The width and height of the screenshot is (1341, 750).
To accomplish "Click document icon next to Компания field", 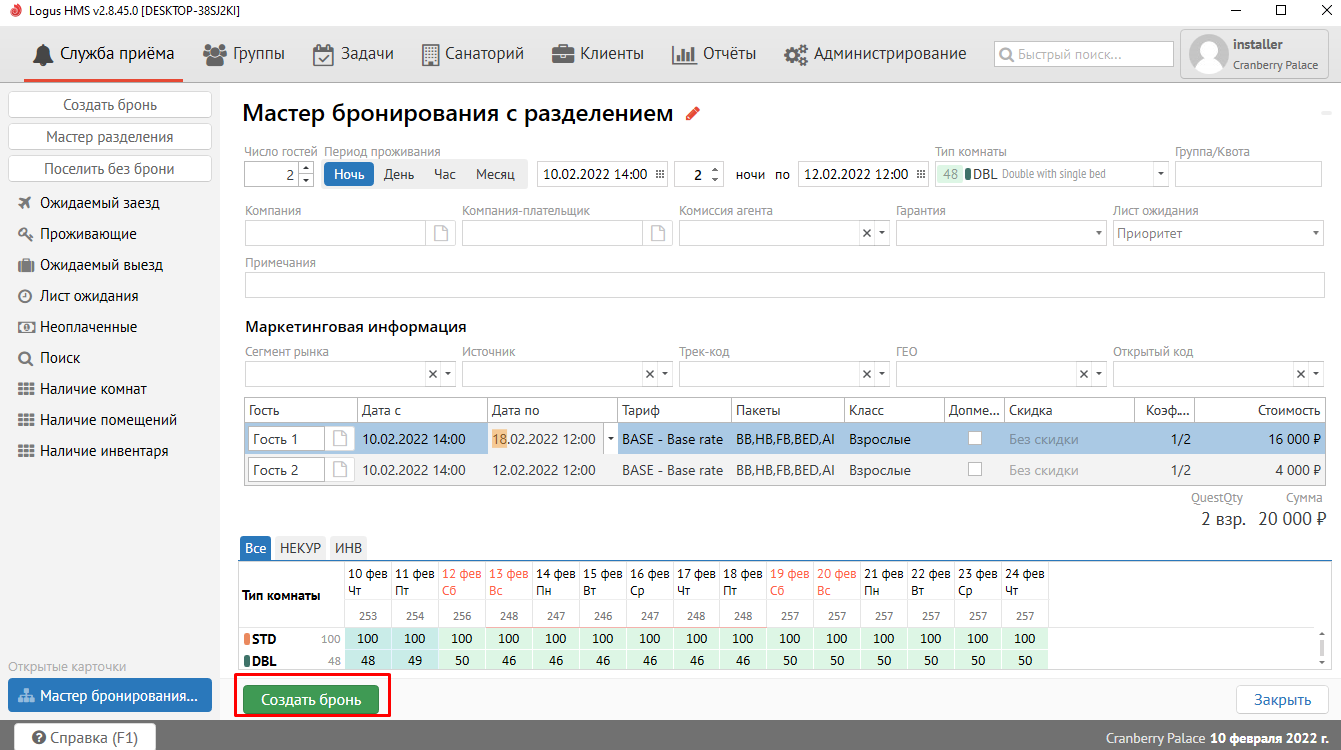I will coord(440,233).
